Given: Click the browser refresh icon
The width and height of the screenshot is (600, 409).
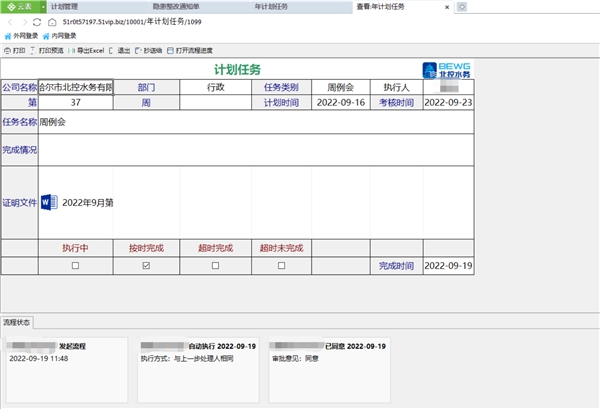Looking at the screenshot, I should [37, 22].
